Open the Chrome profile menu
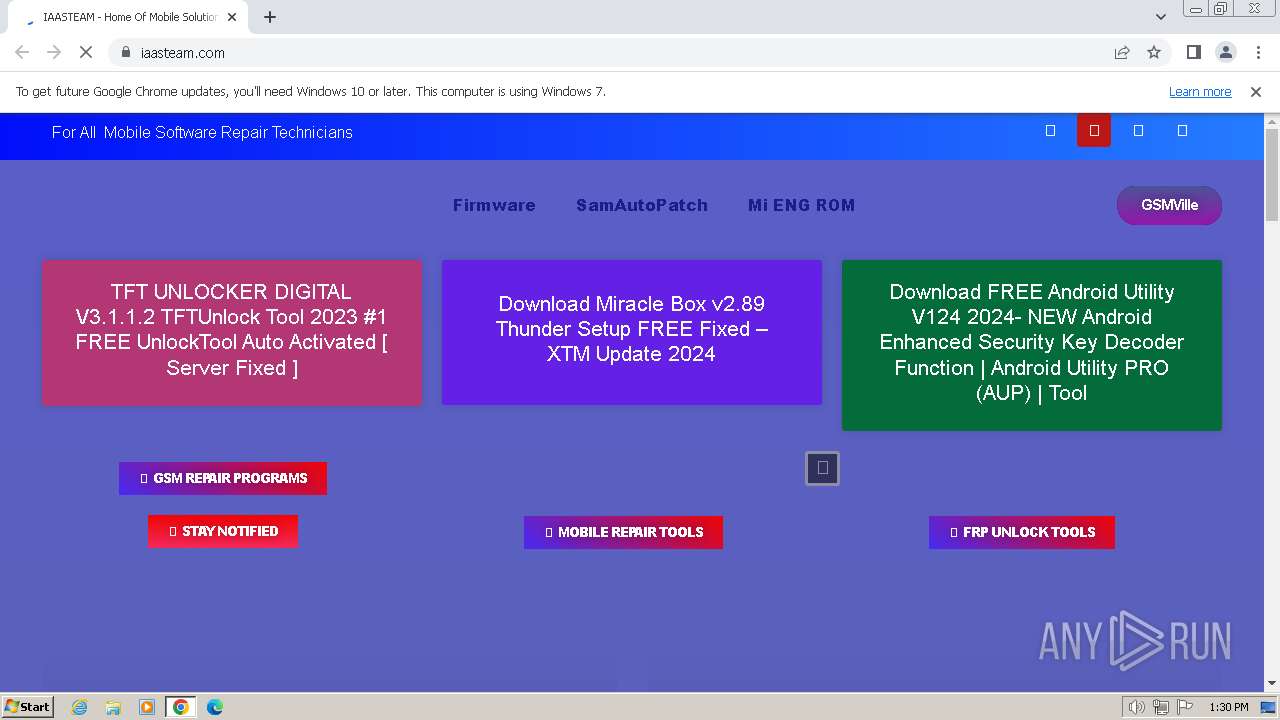Viewport: 1280px width, 720px height. pos(1225,52)
